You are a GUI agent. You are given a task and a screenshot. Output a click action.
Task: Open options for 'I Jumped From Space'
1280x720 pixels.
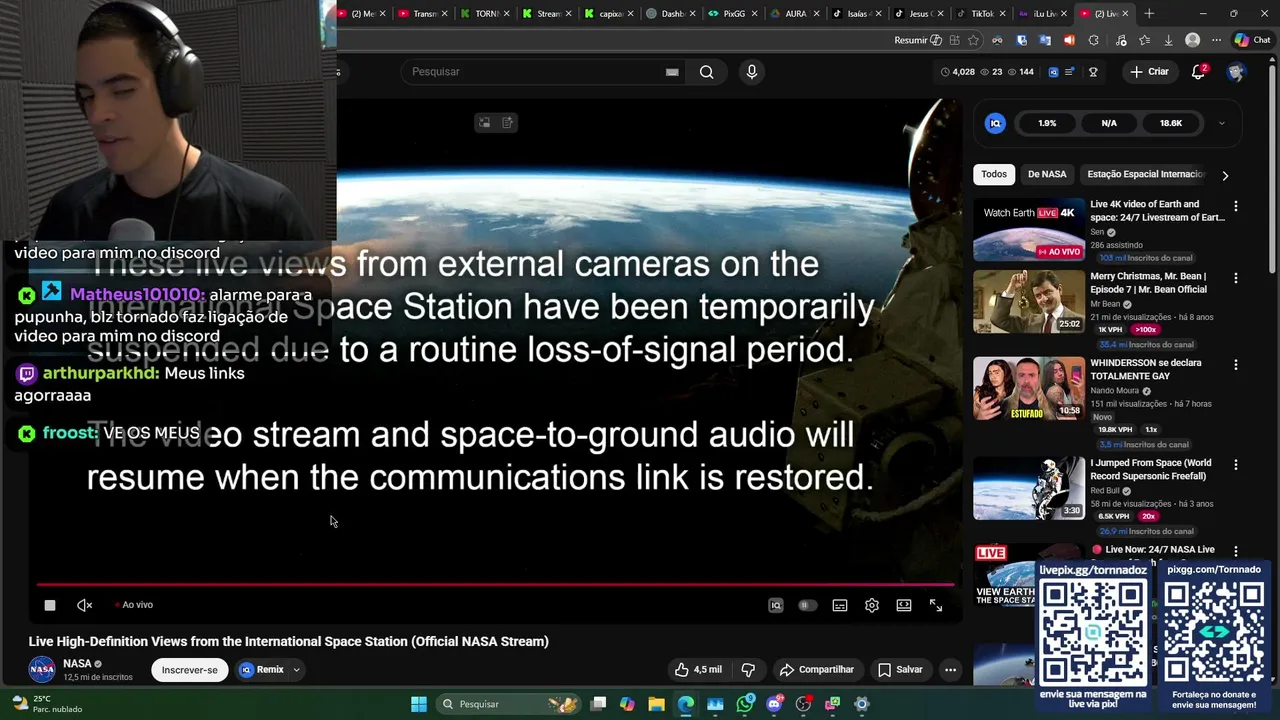(x=1236, y=465)
